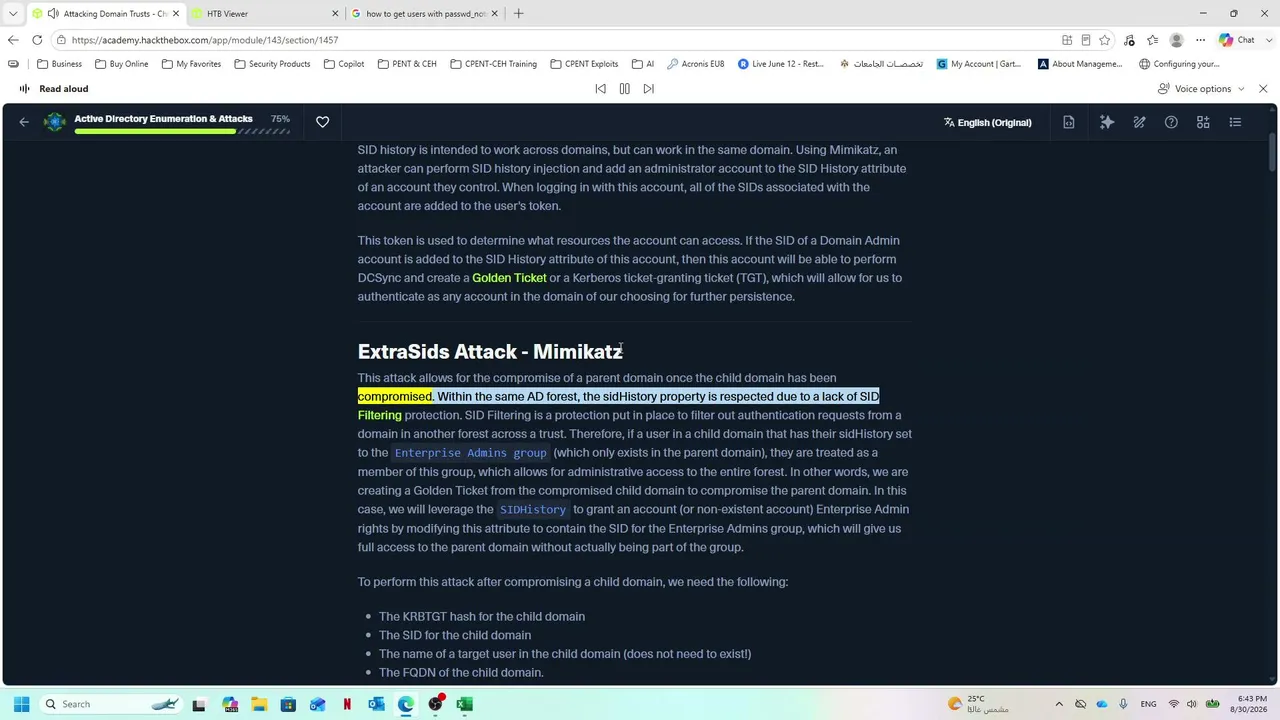The height and width of the screenshot is (720, 1280).
Task: Close the Read aloud bar
Action: 1263,89
